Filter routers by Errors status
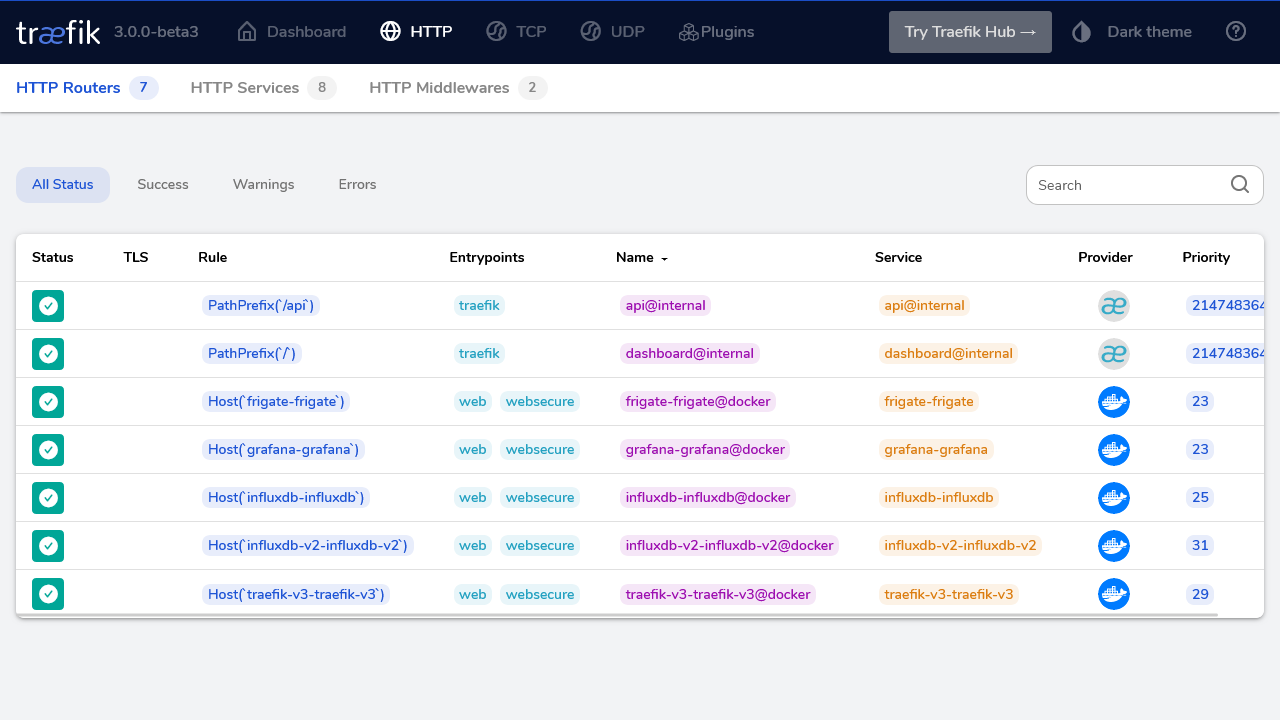The image size is (1280, 720). pos(357,185)
